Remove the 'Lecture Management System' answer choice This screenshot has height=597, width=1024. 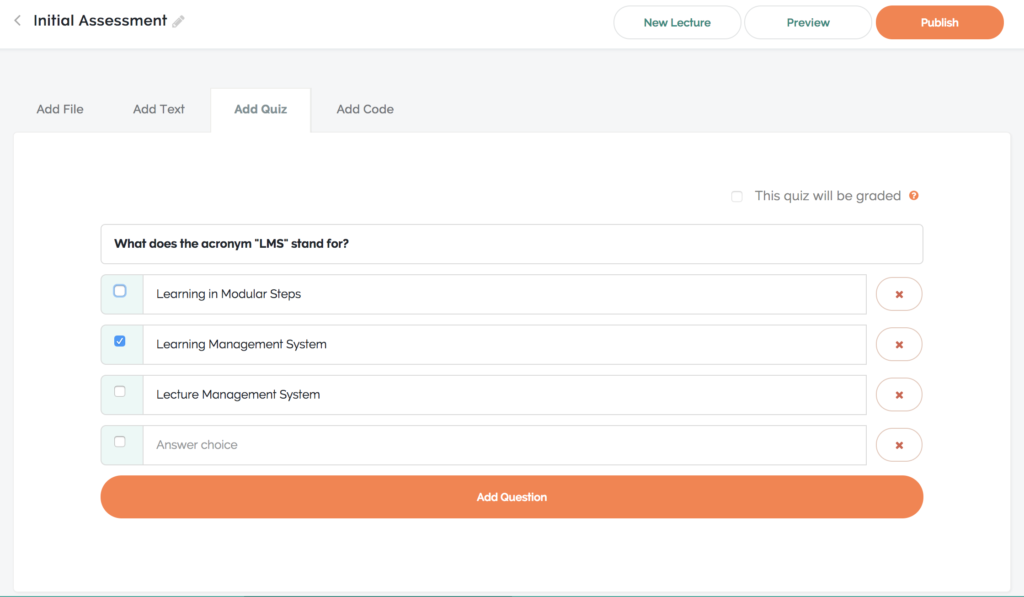[x=899, y=395]
